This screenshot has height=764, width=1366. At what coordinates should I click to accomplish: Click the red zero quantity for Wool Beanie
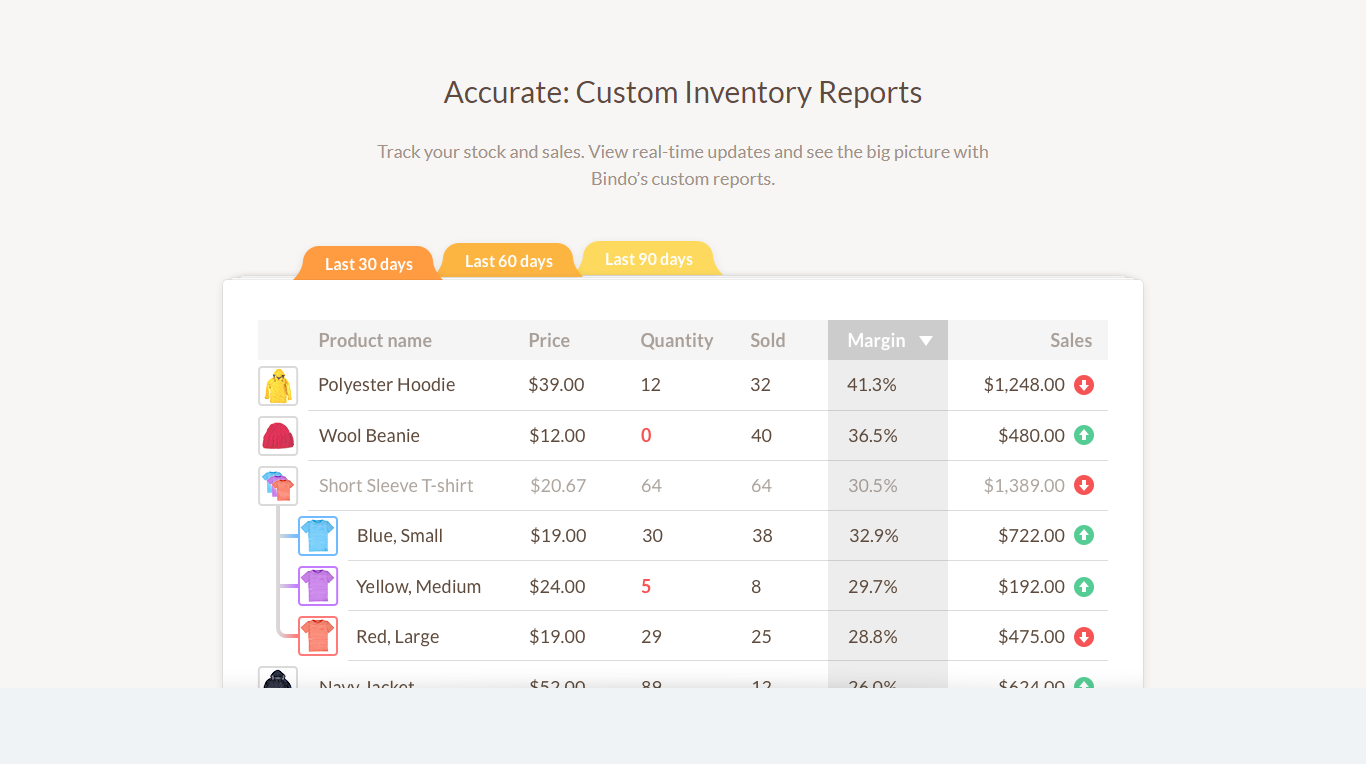(x=646, y=435)
